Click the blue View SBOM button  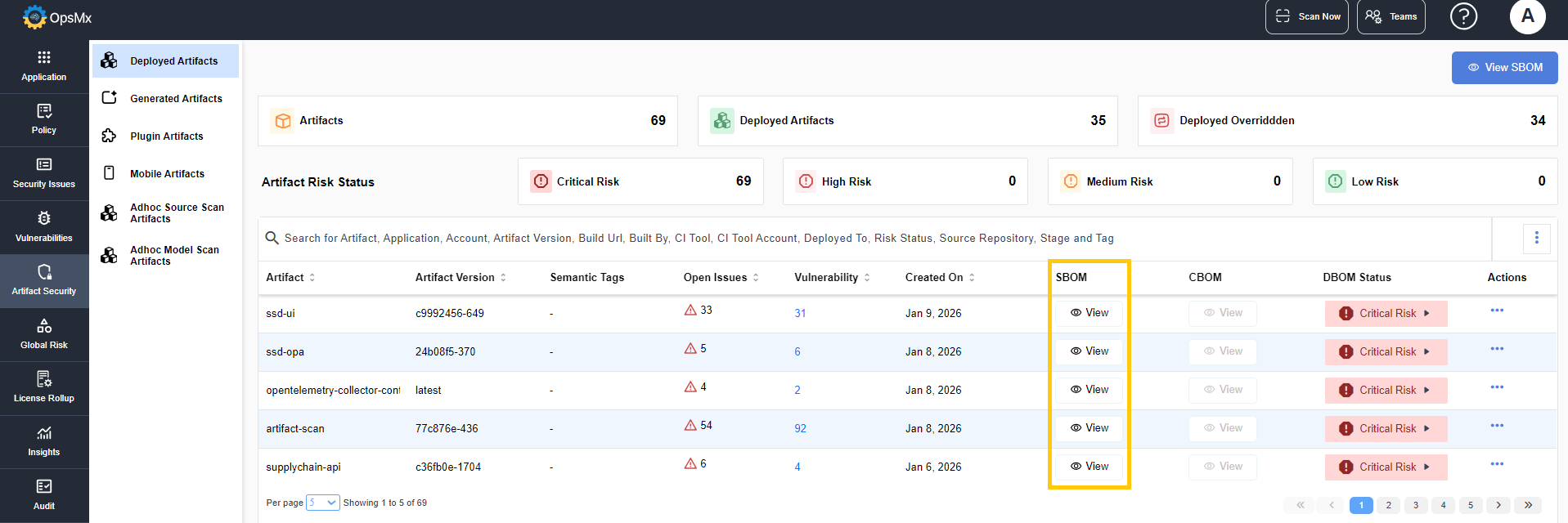[1504, 68]
